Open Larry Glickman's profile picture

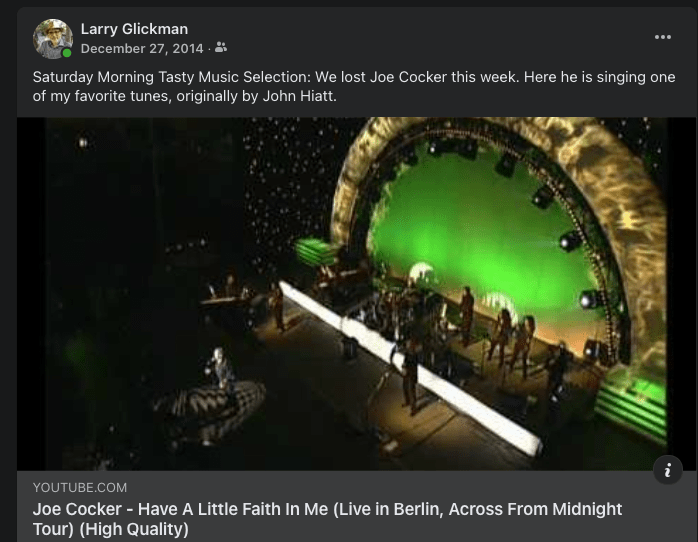coord(53,39)
